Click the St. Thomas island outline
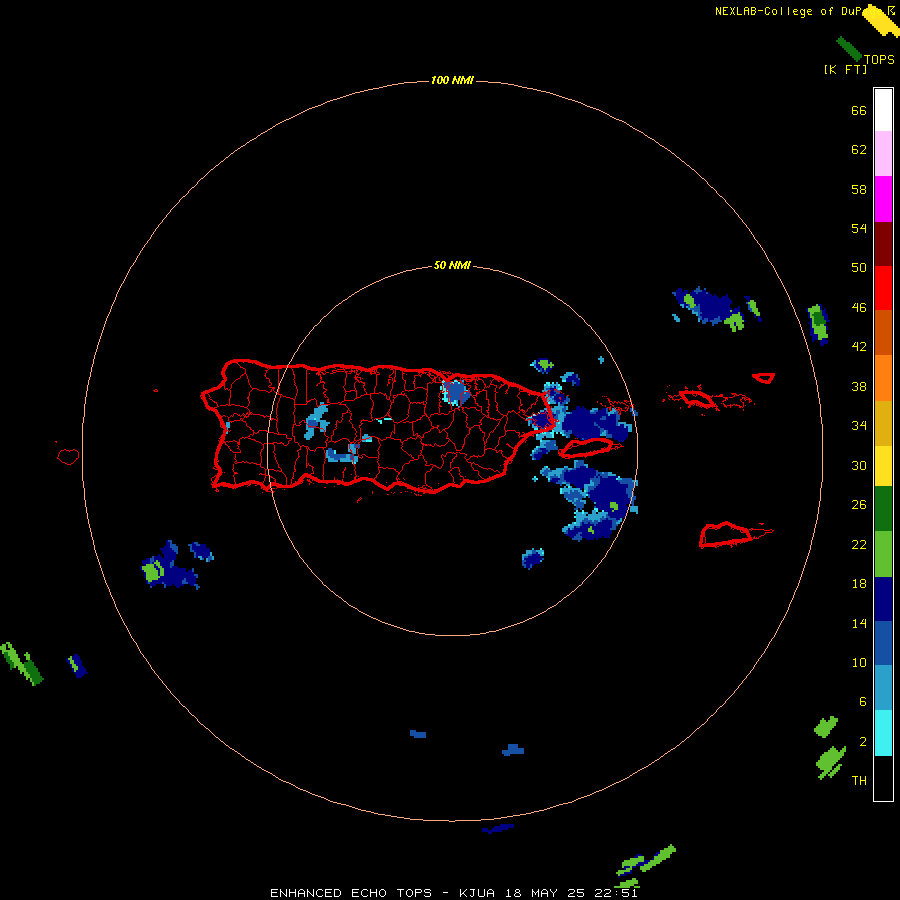This screenshot has height=900, width=900. 697,398
